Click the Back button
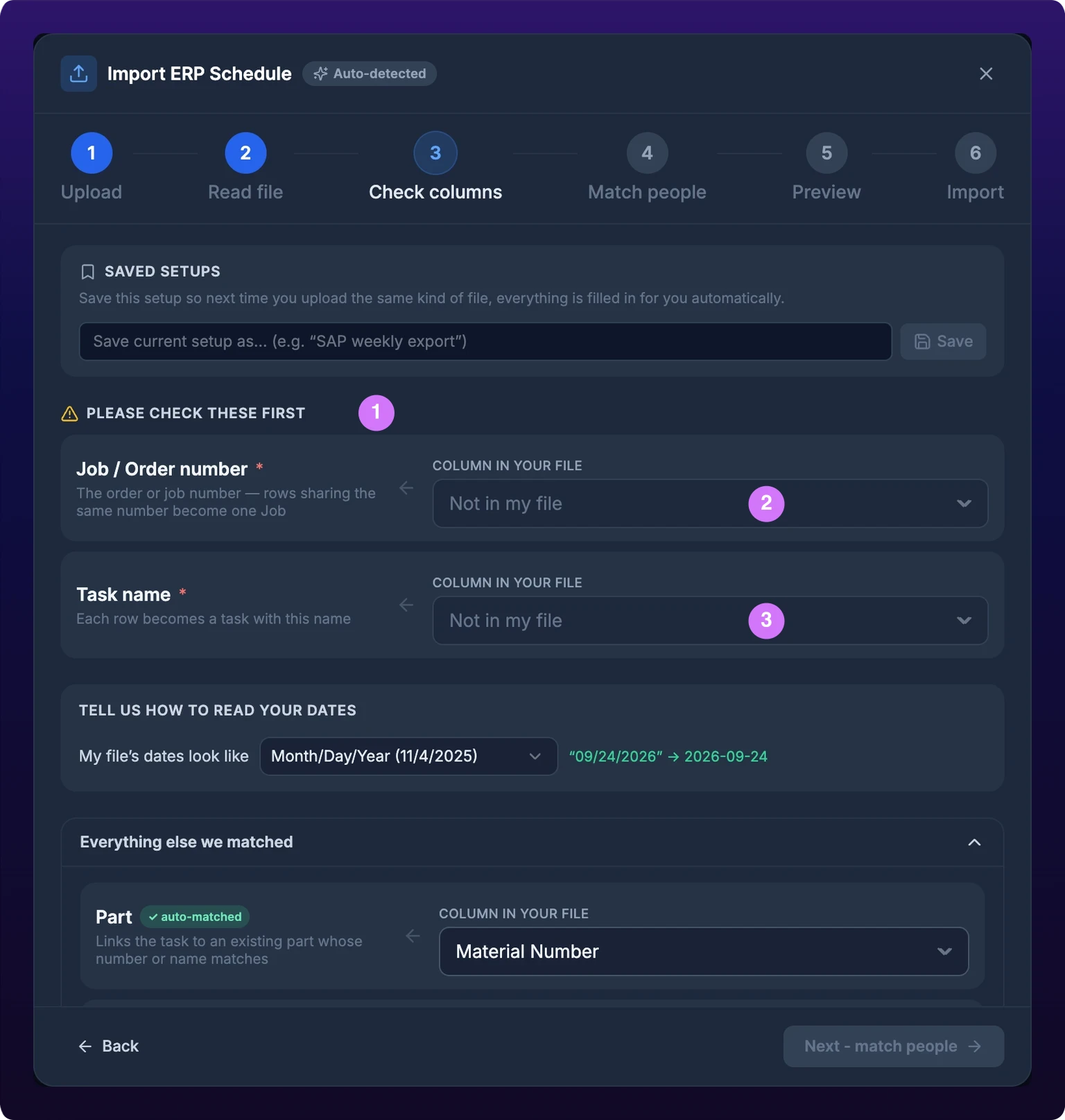 [x=109, y=1046]
